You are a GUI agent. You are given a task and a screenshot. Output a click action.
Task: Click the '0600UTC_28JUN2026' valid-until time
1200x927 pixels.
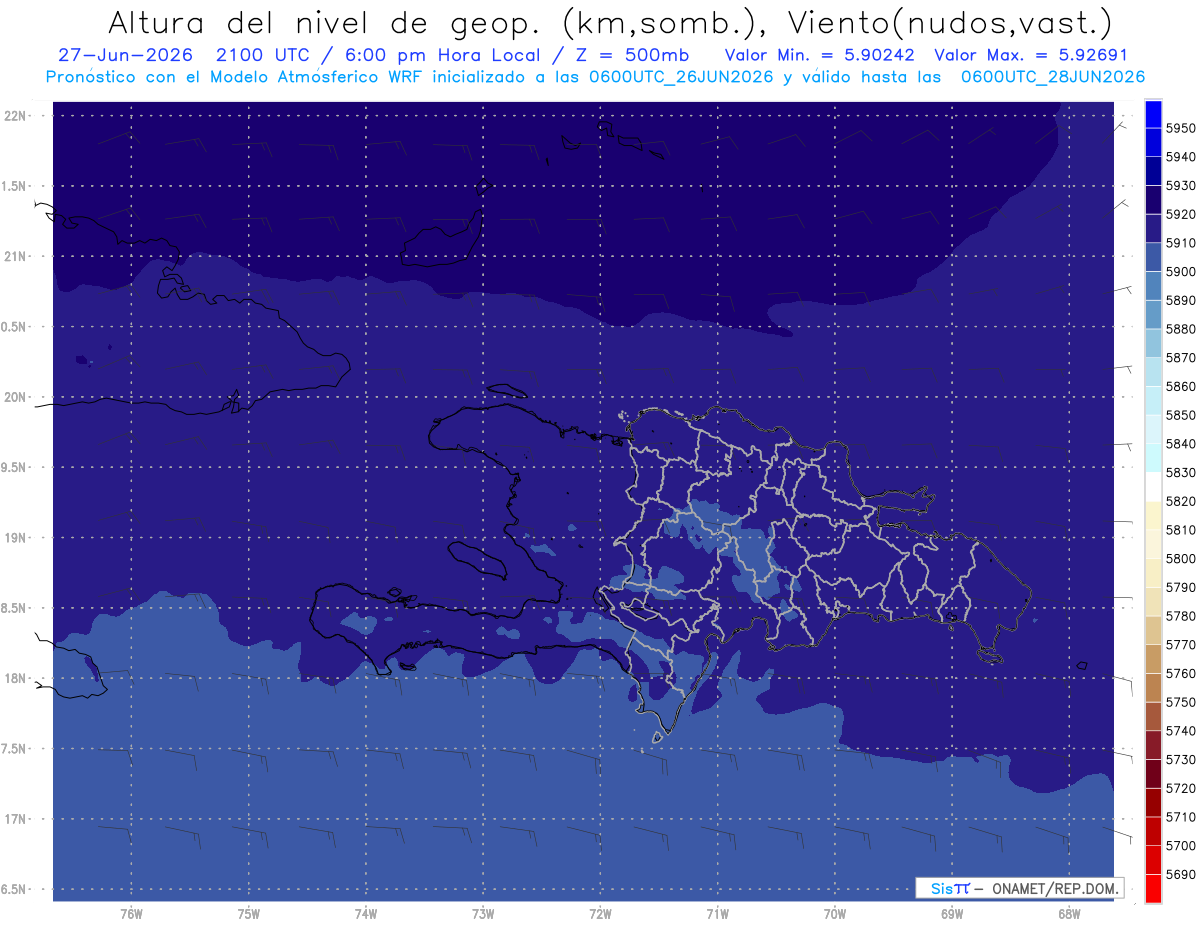(x=1053, y=76)
